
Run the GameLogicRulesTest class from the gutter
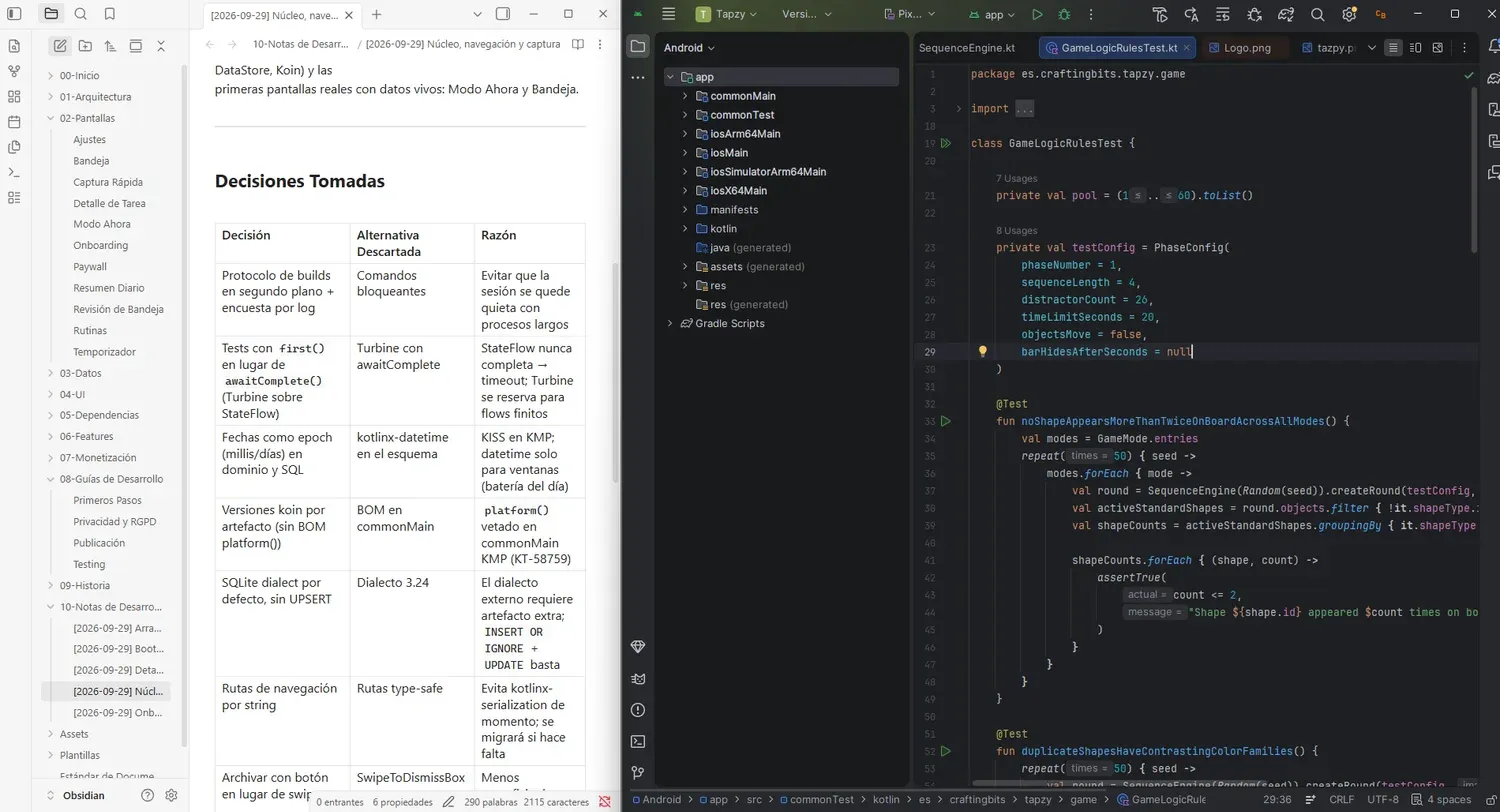tap(945, 143)
